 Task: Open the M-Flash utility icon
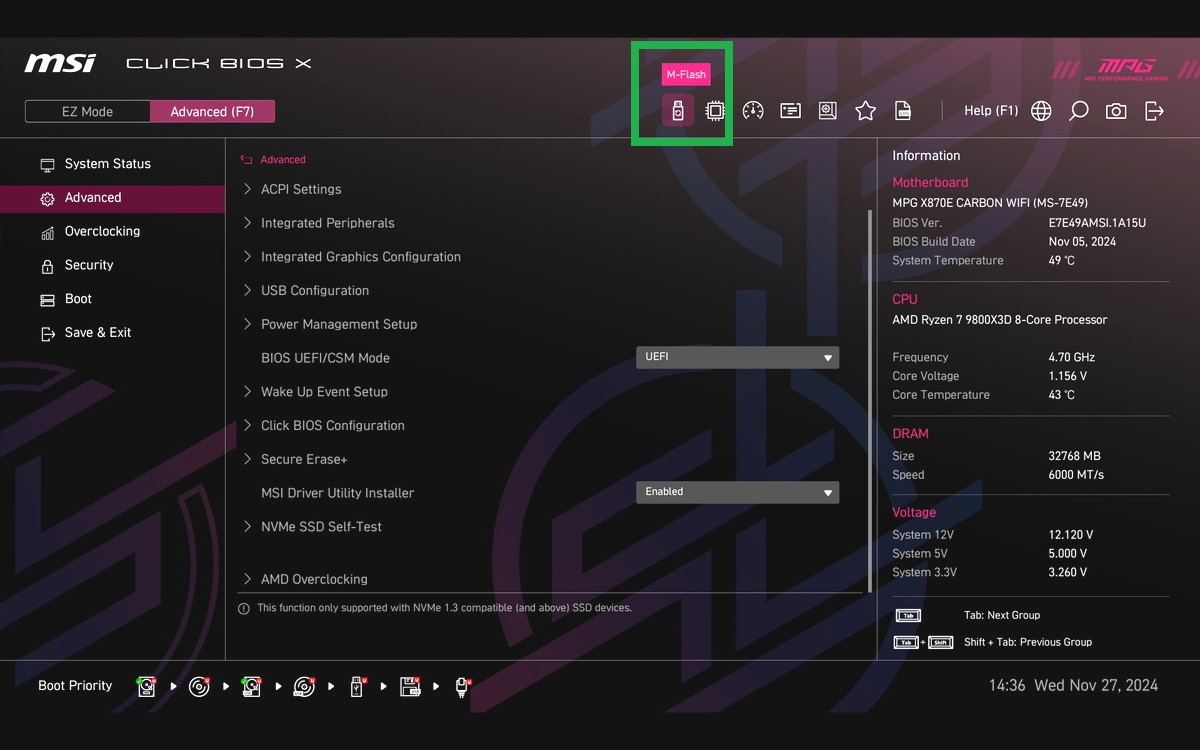677,111
